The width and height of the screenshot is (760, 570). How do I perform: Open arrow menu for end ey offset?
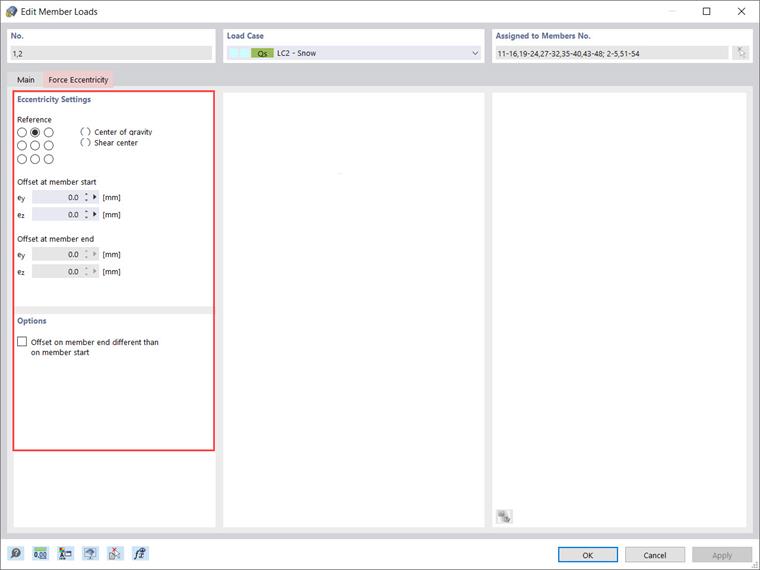[x=95, y=254]
